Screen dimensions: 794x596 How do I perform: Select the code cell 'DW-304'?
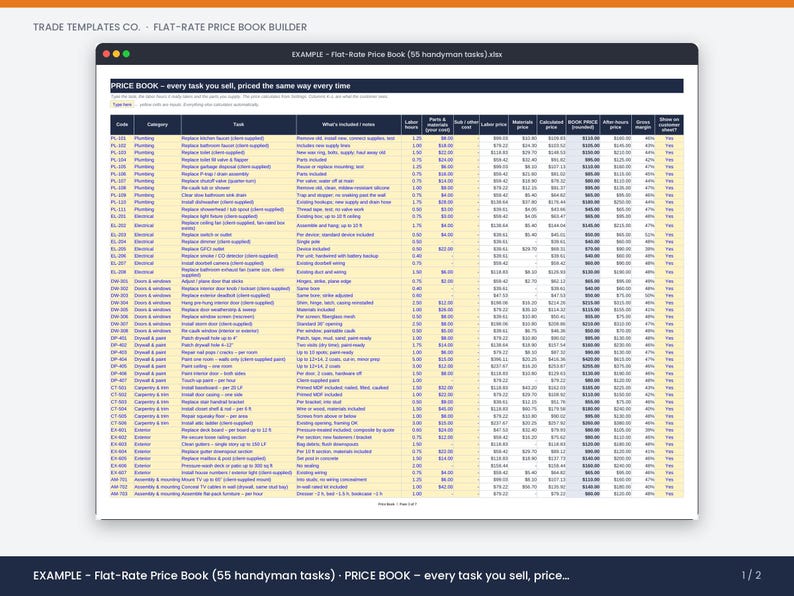[122, 302]
